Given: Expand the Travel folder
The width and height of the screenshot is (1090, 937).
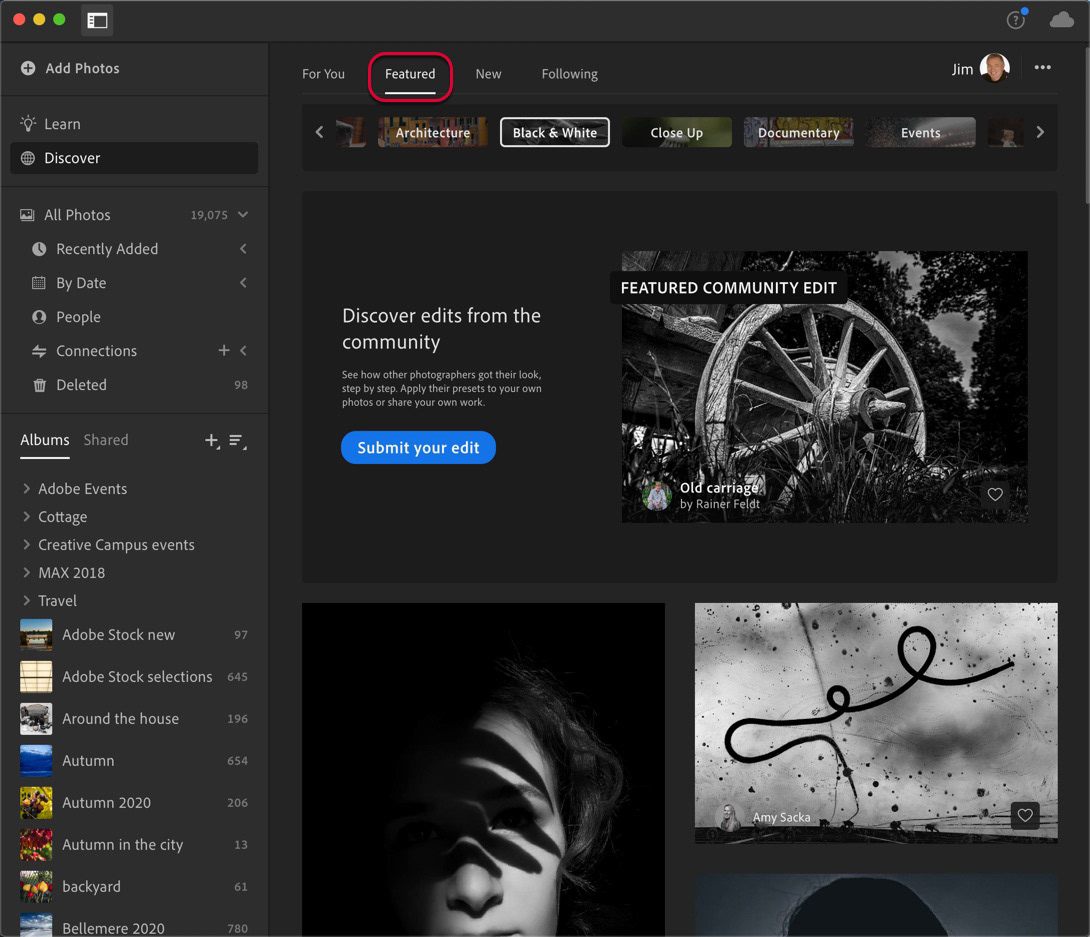Looking at the screenshot, I should click(26, 600).
